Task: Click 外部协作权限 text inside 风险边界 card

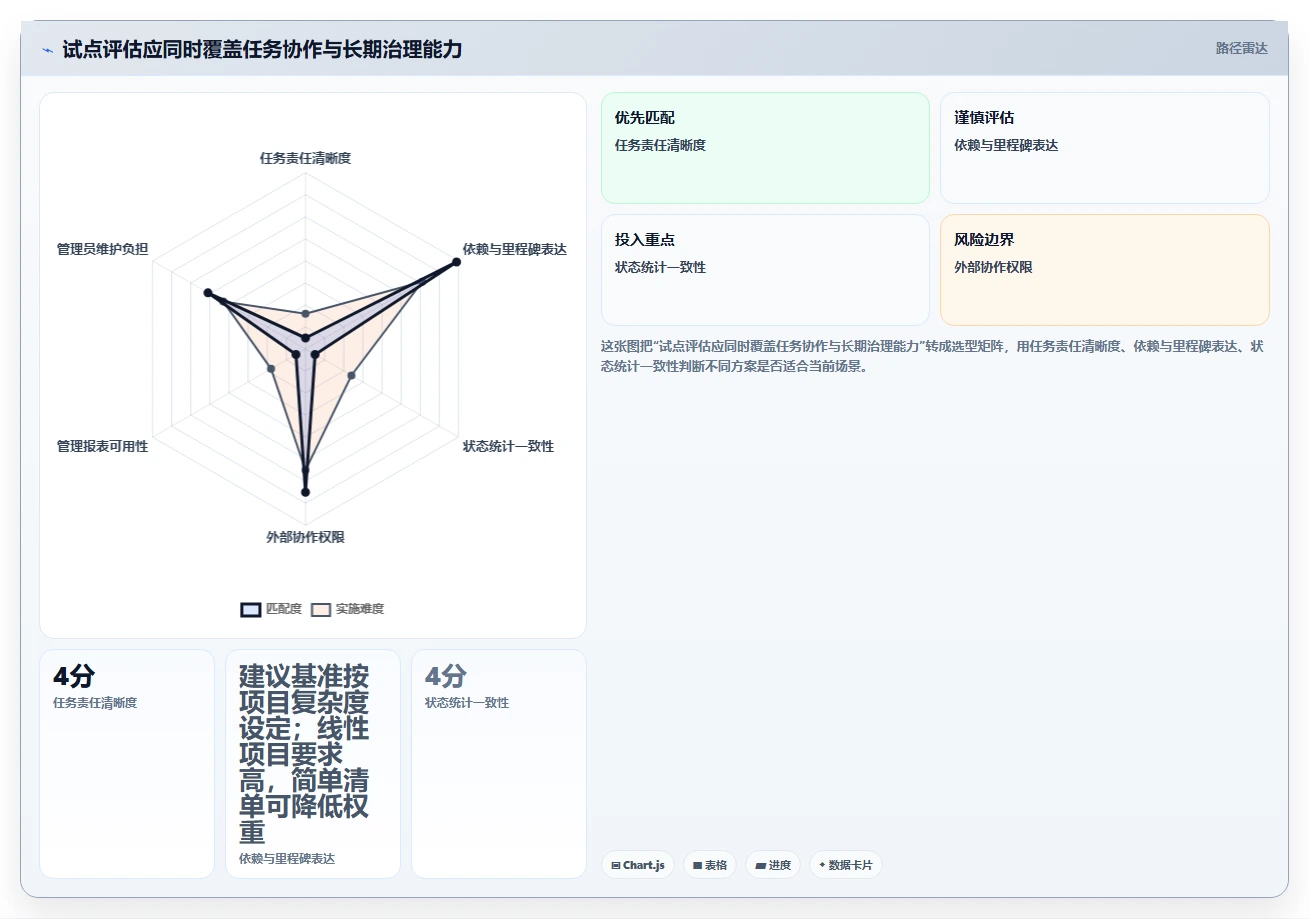Action: click(993, 267)
